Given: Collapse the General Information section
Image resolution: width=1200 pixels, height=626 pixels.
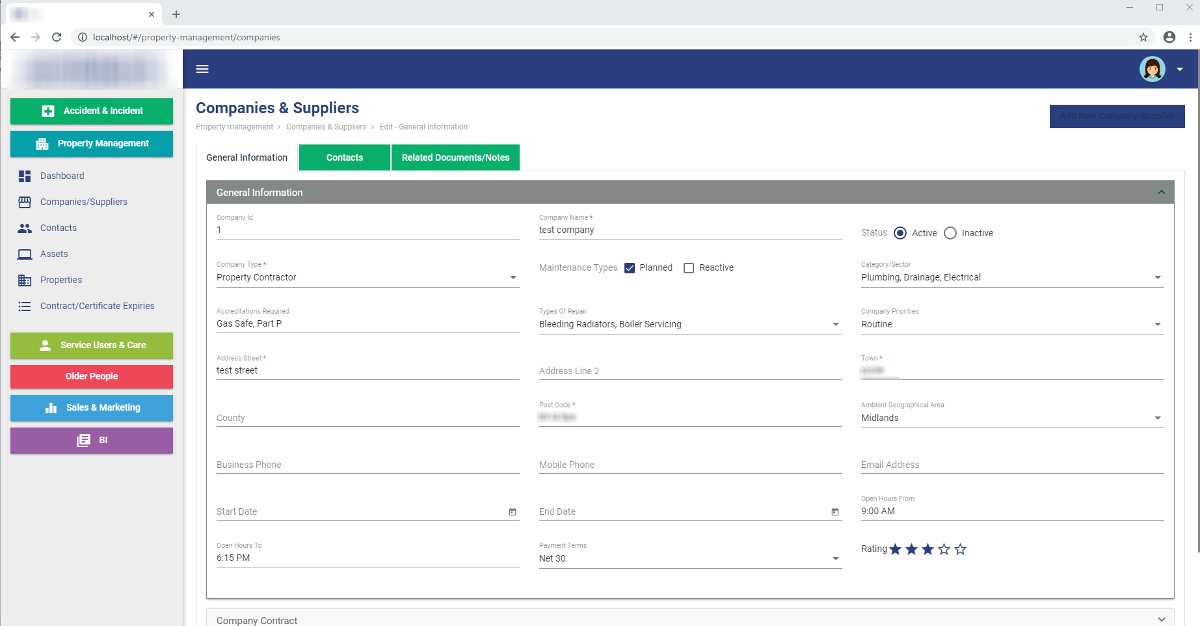Looking at the screenshot, I should click(1161, 191).
